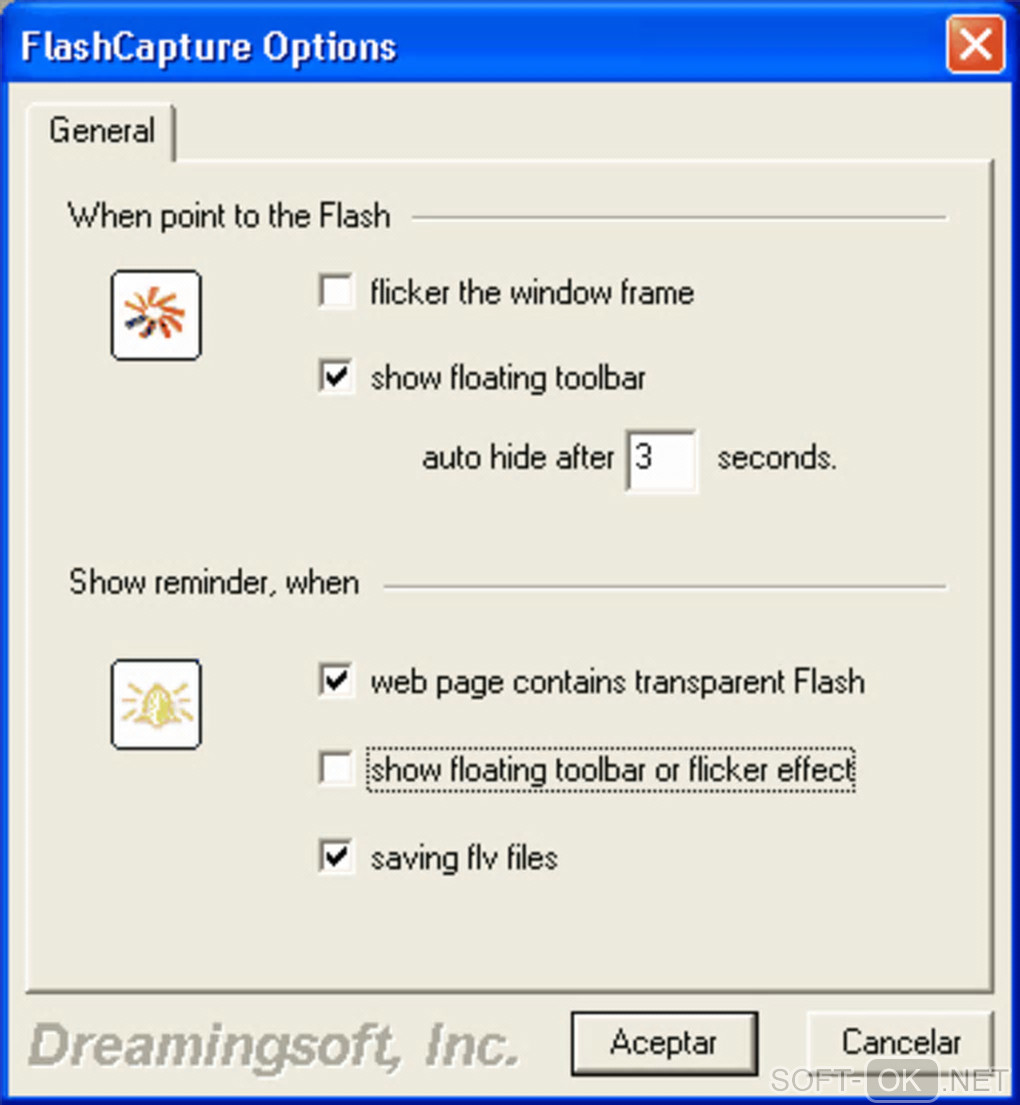The image size is (1020, 1105).
Task: Check show floating toolbar or flicker effect
Action: (x=336, y=770)
